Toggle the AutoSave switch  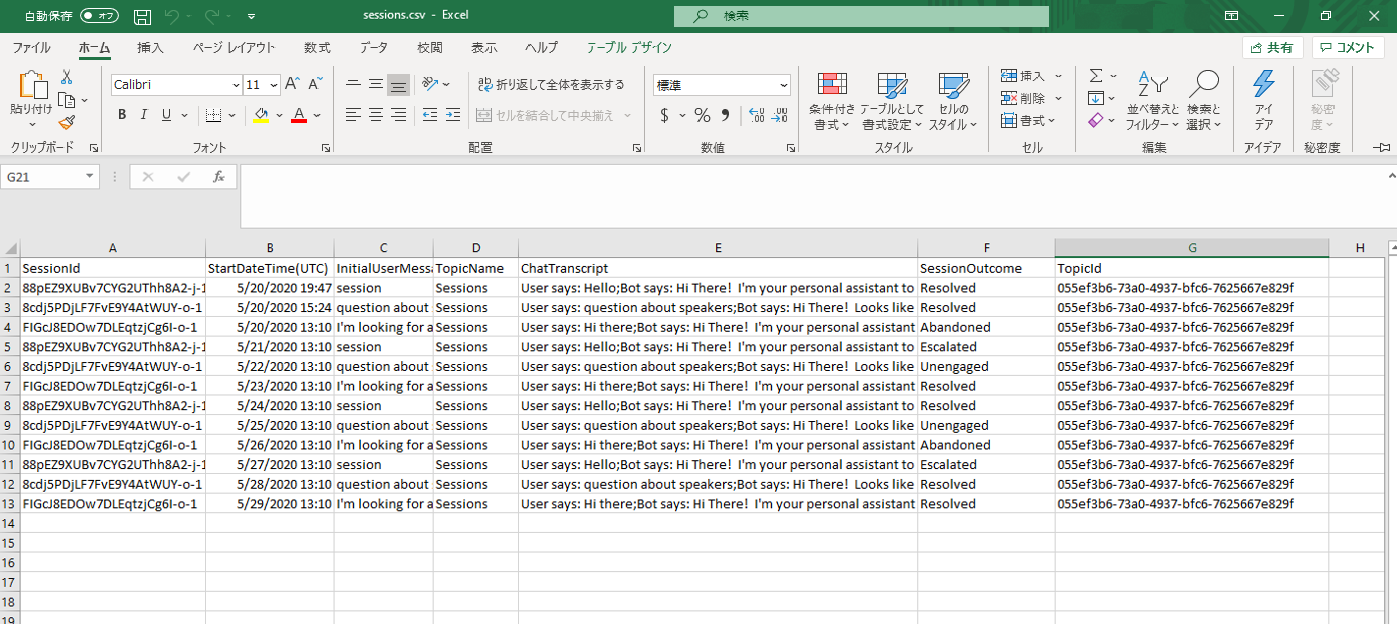coord(99,16)
